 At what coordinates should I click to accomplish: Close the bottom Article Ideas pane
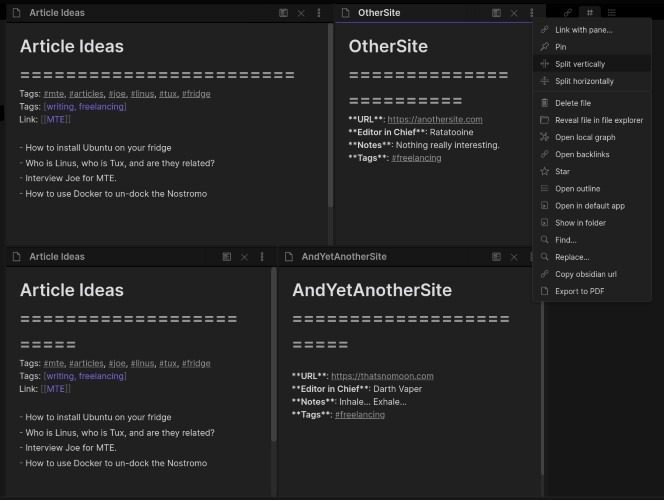tap(244, 257)
